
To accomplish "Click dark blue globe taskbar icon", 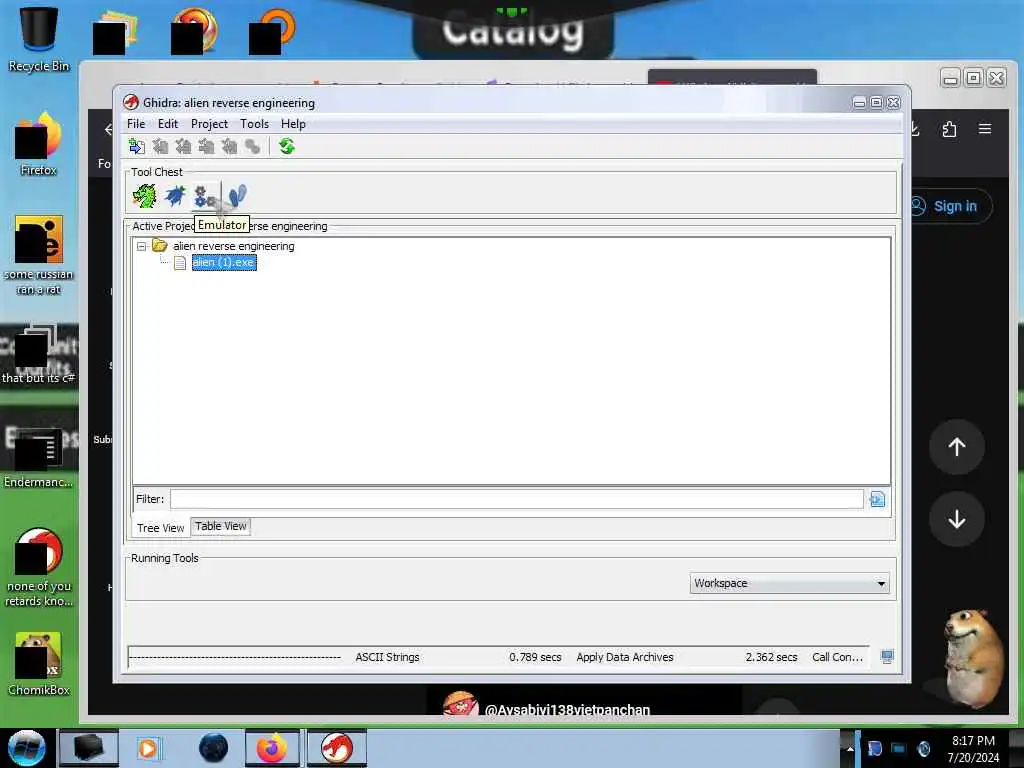I will tap(214, 748).
